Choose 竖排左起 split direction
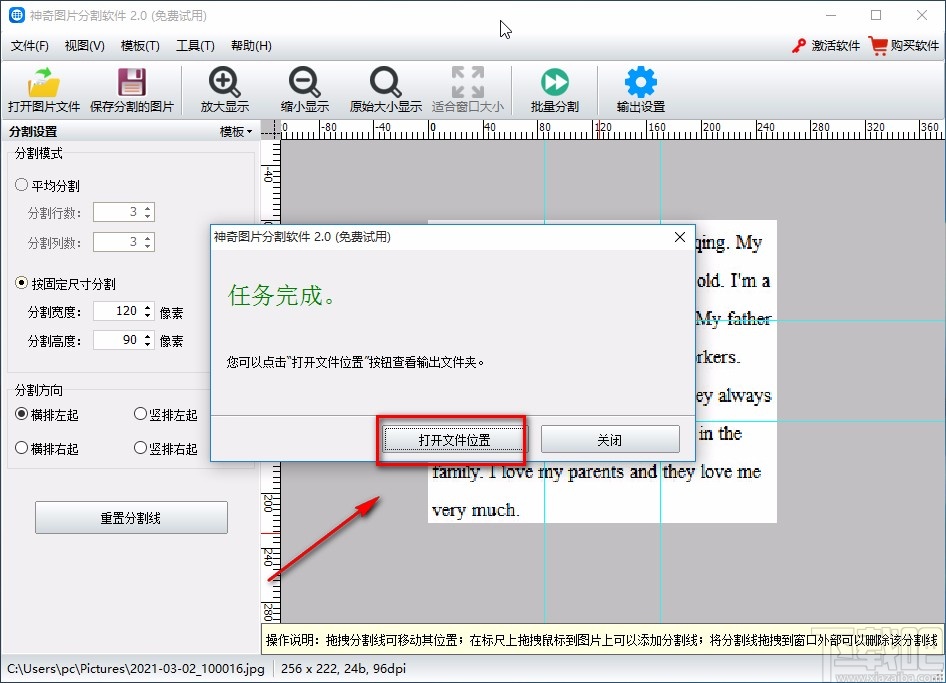 coord(140,414)
